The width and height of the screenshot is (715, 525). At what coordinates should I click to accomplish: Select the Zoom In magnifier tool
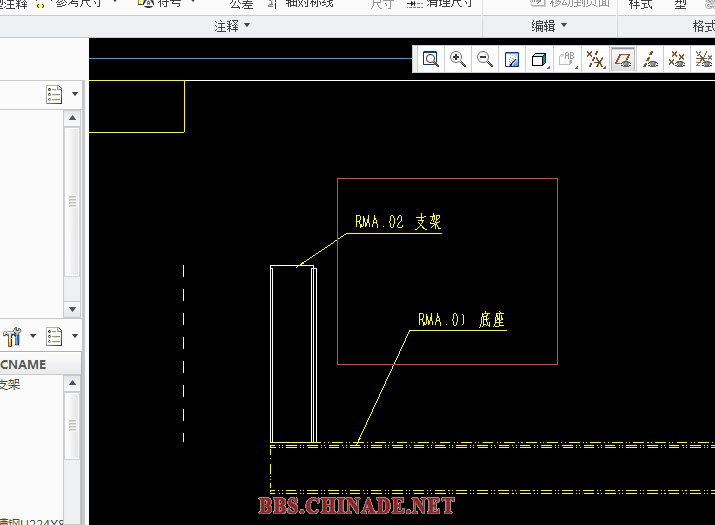pyautogui.click(x=458, y=60)
